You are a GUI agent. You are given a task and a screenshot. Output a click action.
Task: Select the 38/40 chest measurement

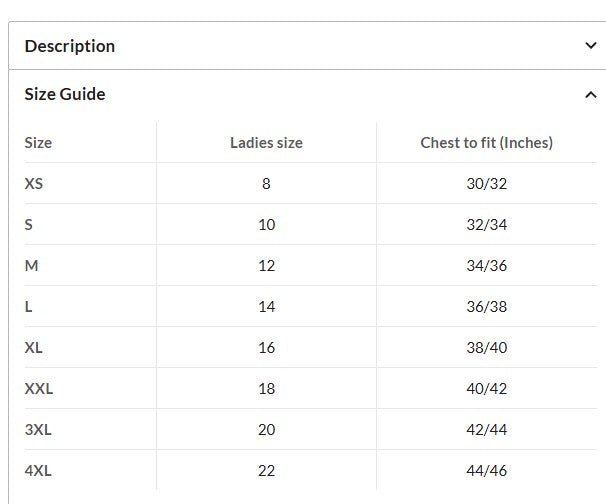[x=486, y=348]
